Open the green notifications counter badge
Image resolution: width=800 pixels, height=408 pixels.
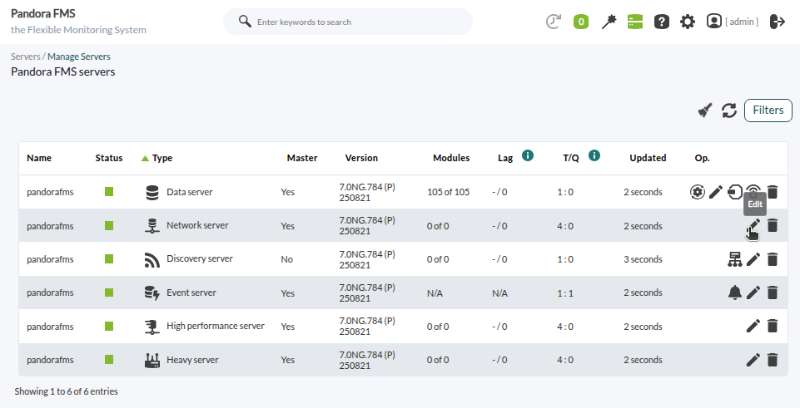pyautogui.click(x=581, y=21)
